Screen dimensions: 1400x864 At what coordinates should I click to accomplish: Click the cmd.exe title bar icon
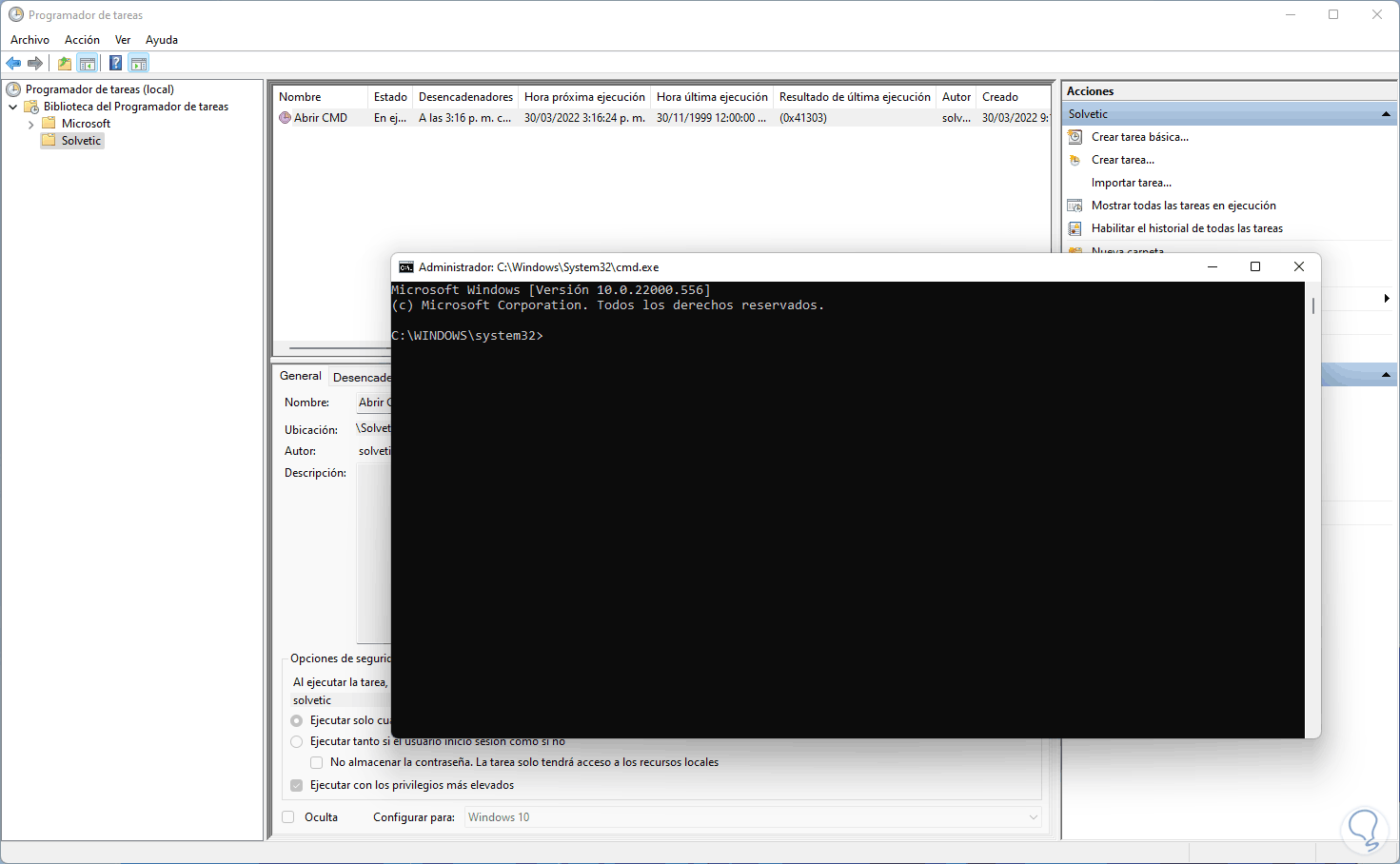click(x=406, y=267)
